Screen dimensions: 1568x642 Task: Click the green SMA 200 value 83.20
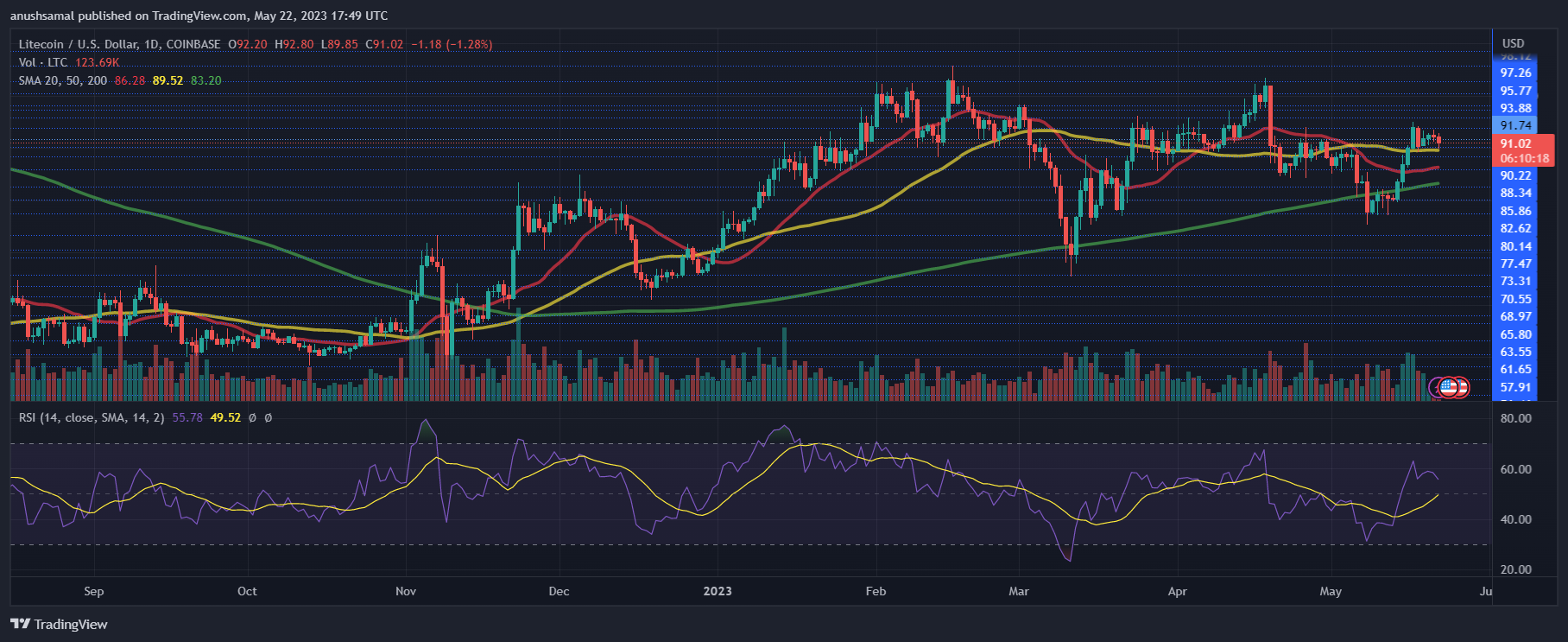pos(205,80)
